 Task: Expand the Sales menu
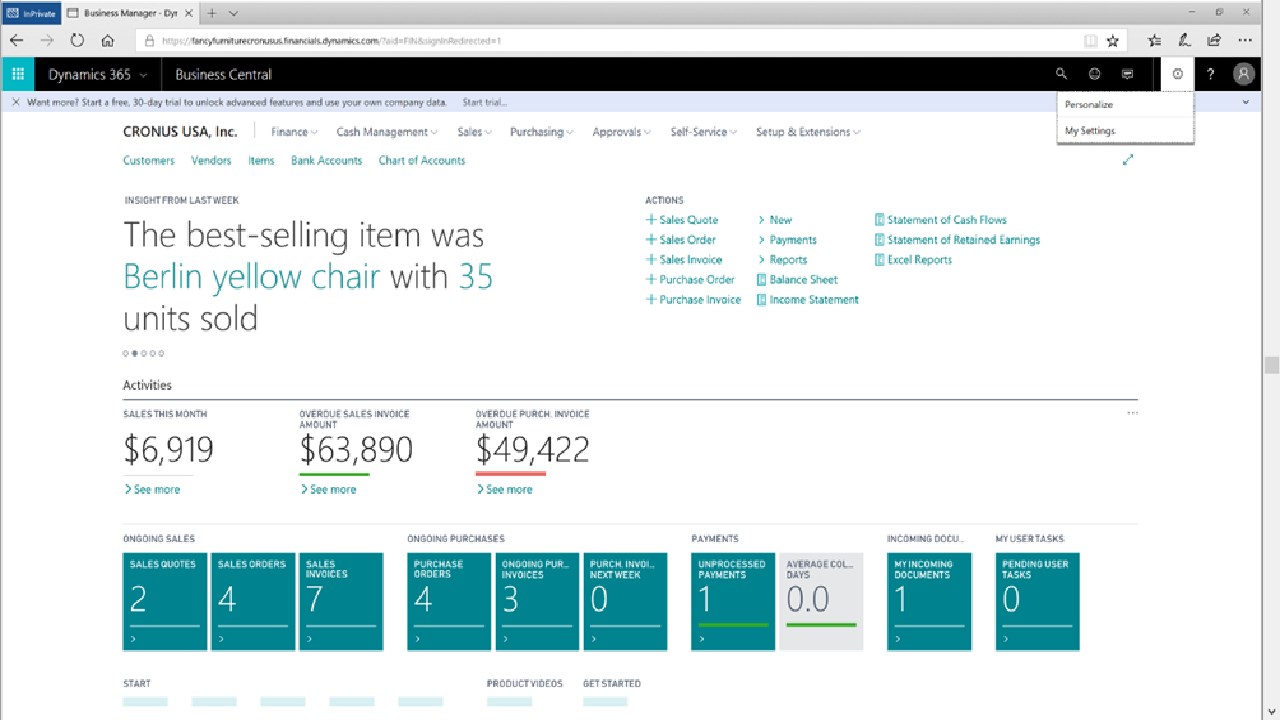474,132
